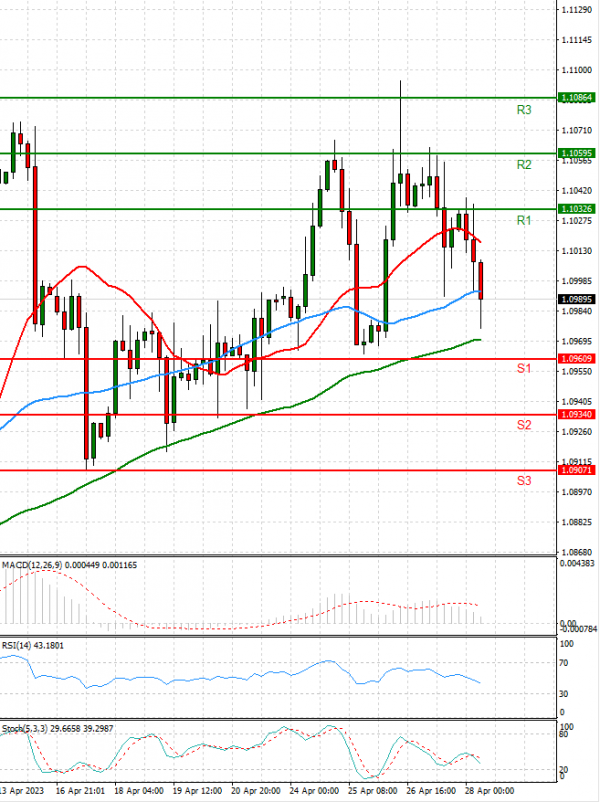Click the 1.09071 red price tag
Image resolution: width=600 pixels, height=802 pixels.
click(x=577, y=470)
